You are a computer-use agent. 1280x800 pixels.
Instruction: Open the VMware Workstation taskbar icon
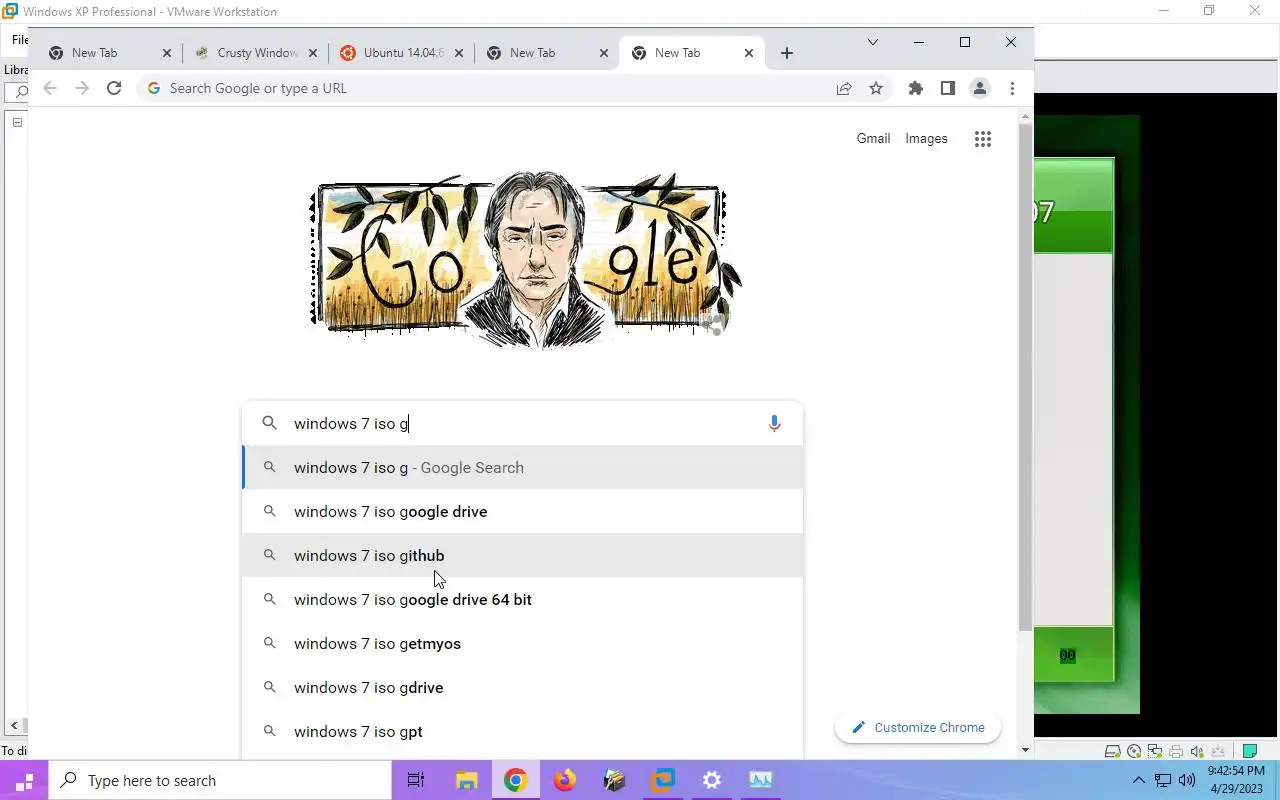point(662,781)
